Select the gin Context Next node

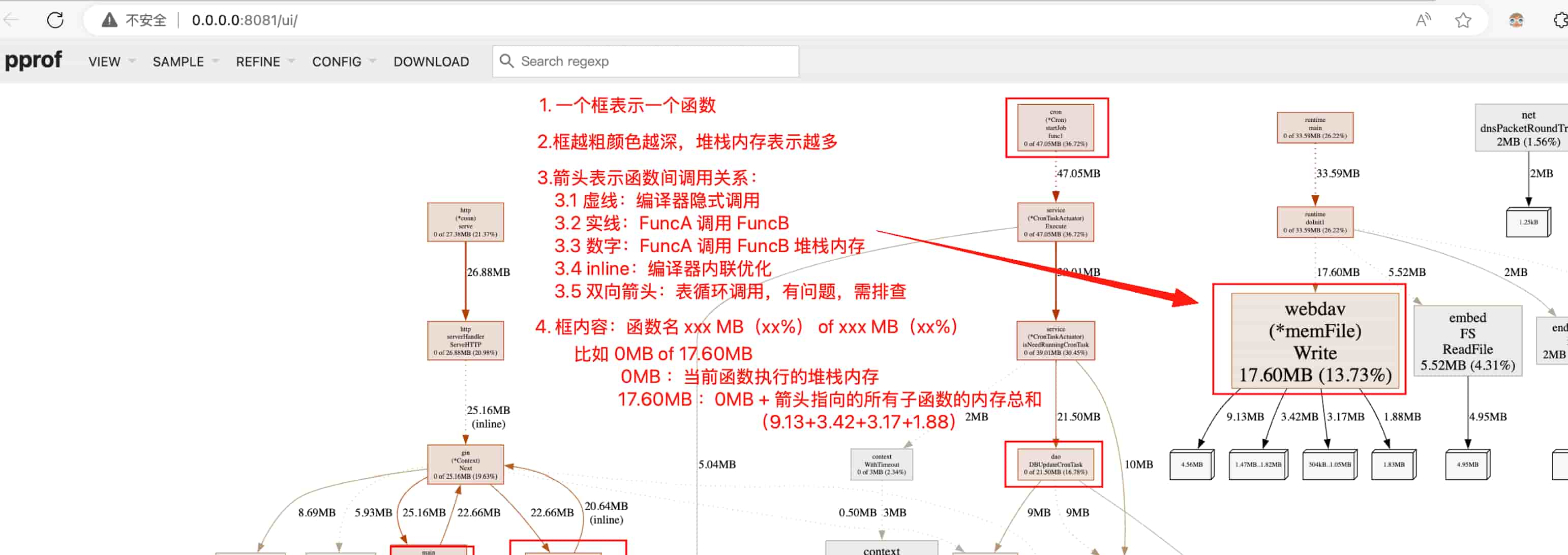click(x=465, y=465)
